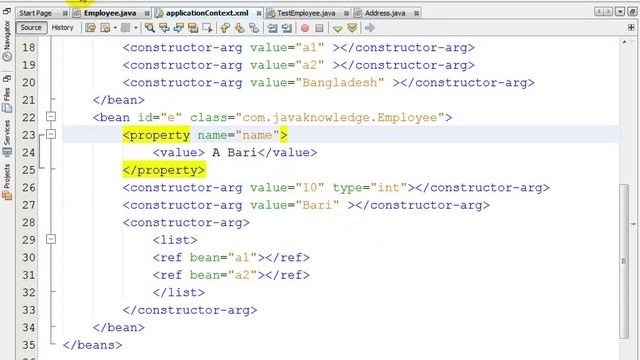
Task: Open the Forward history dropdown arrow
Action: click(136, 28)
